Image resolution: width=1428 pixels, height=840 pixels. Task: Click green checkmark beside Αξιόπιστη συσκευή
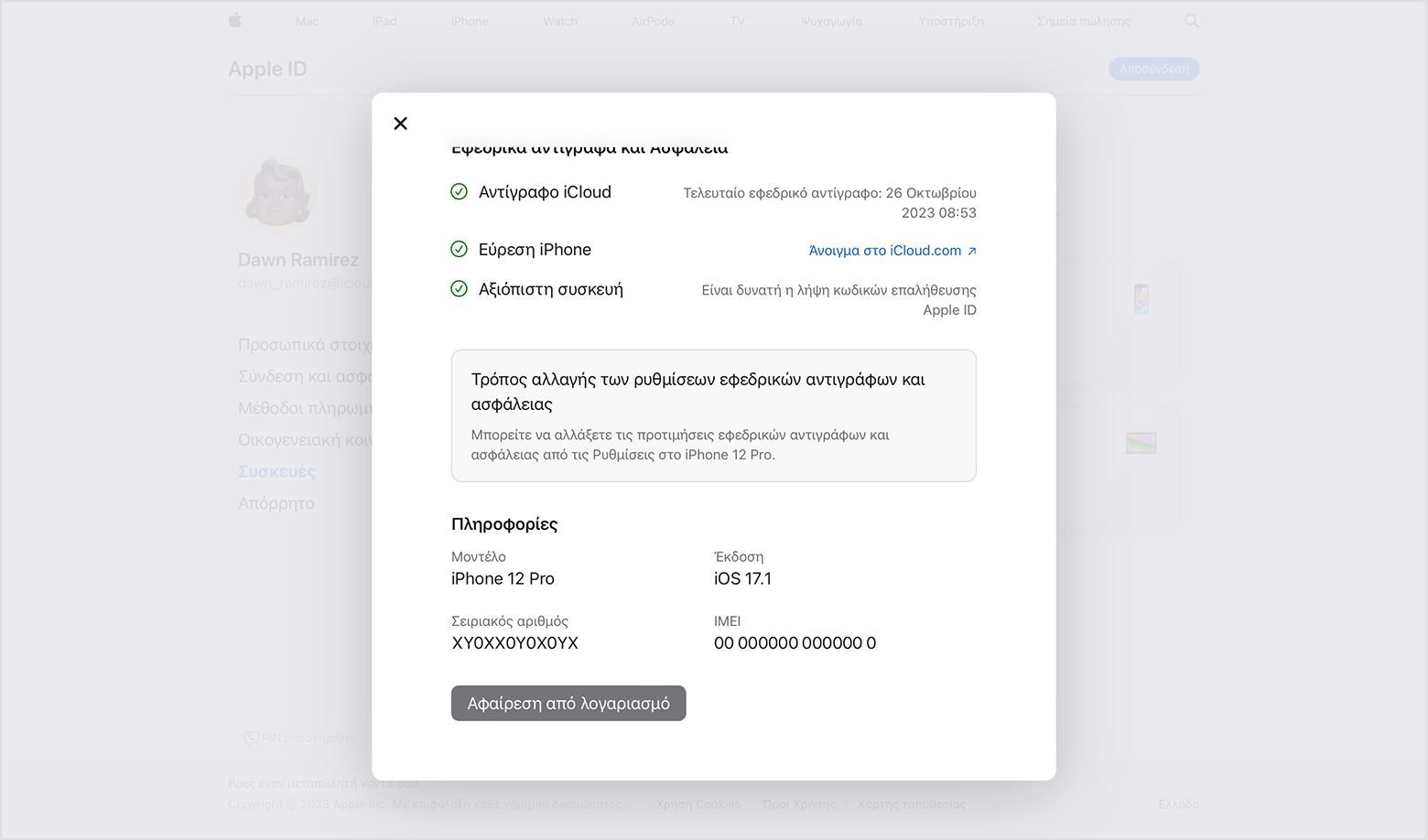click(460, 289)
